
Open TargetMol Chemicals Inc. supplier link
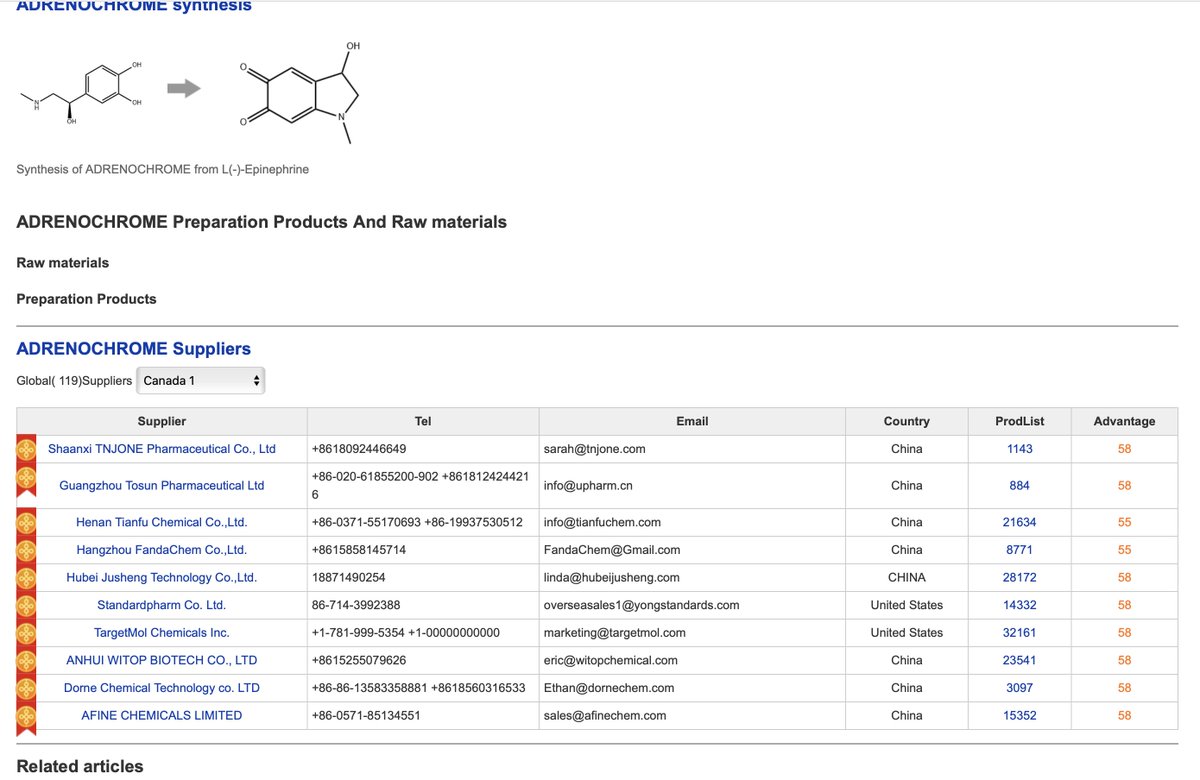[162, 633]
